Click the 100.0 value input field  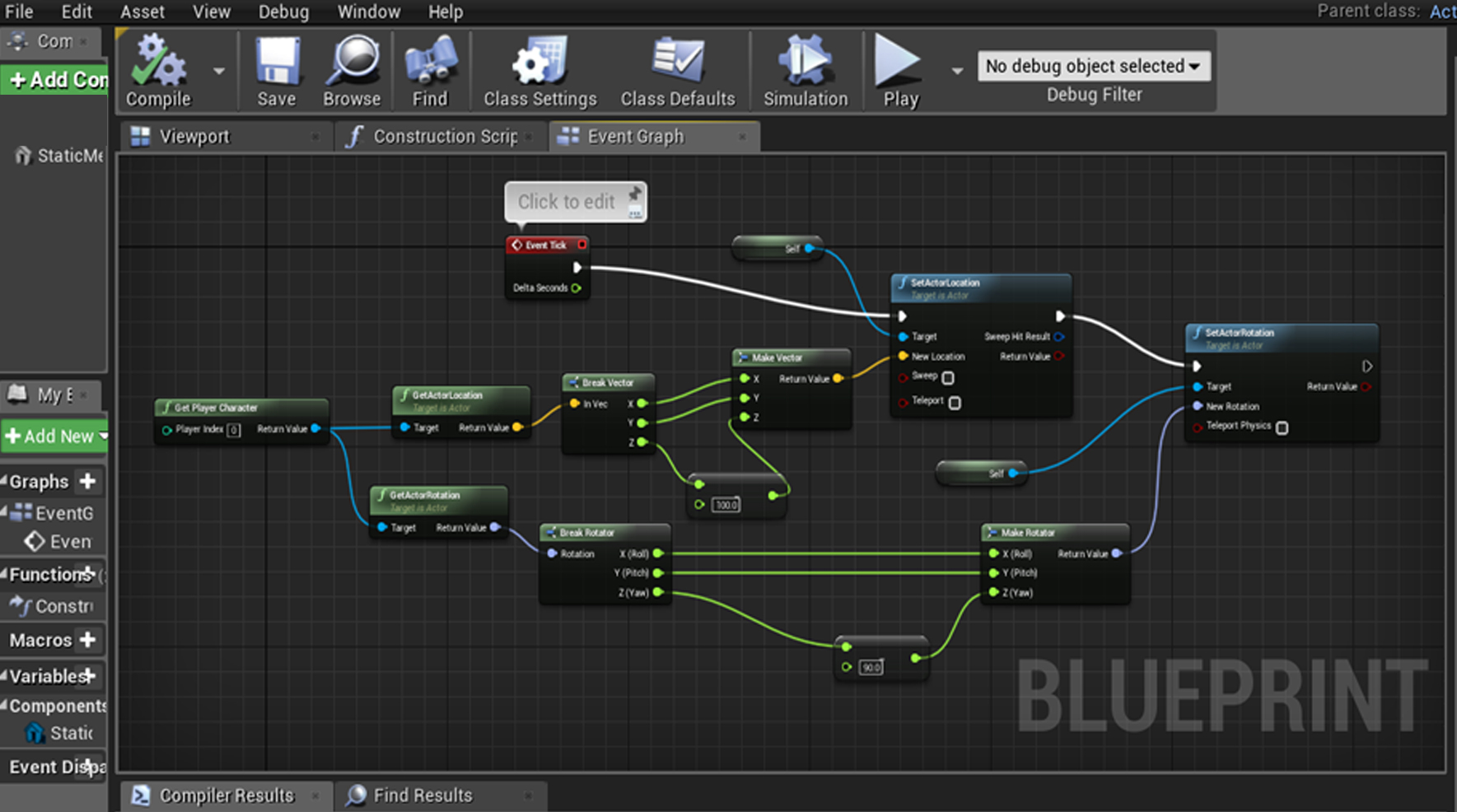tap(726, 505)
